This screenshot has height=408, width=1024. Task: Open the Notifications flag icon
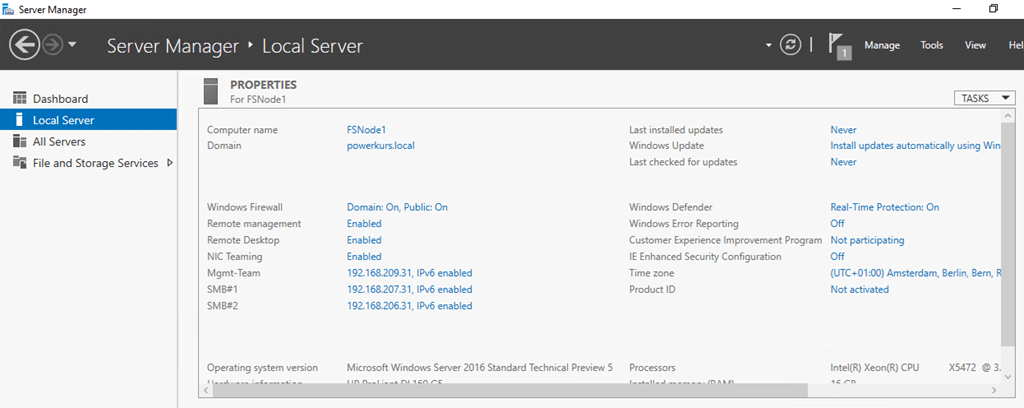(x=839, y=46)
